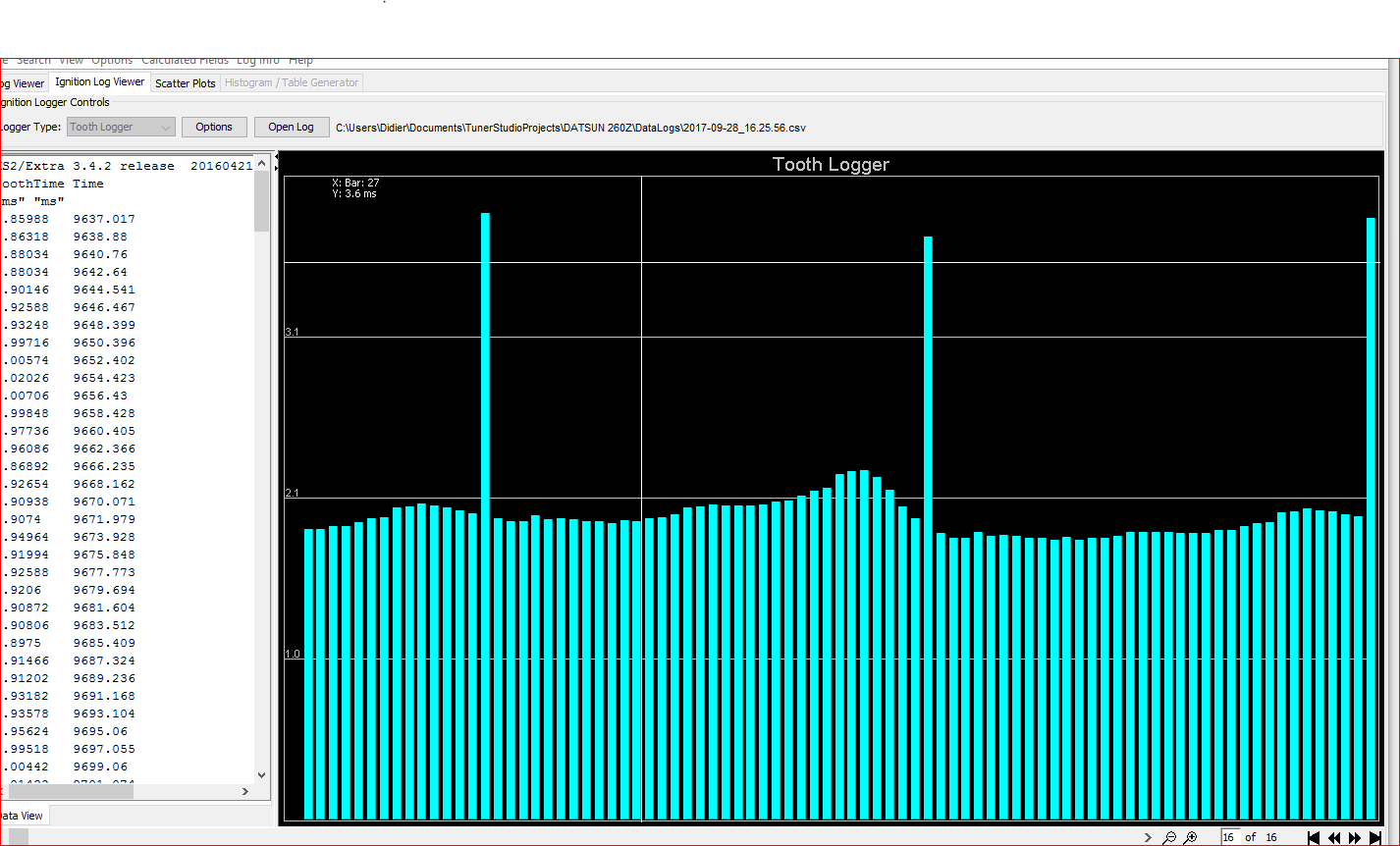Select the Data View tab
Image resolution: width=1400 pixels, height=846 pixels.
(22, 816)
